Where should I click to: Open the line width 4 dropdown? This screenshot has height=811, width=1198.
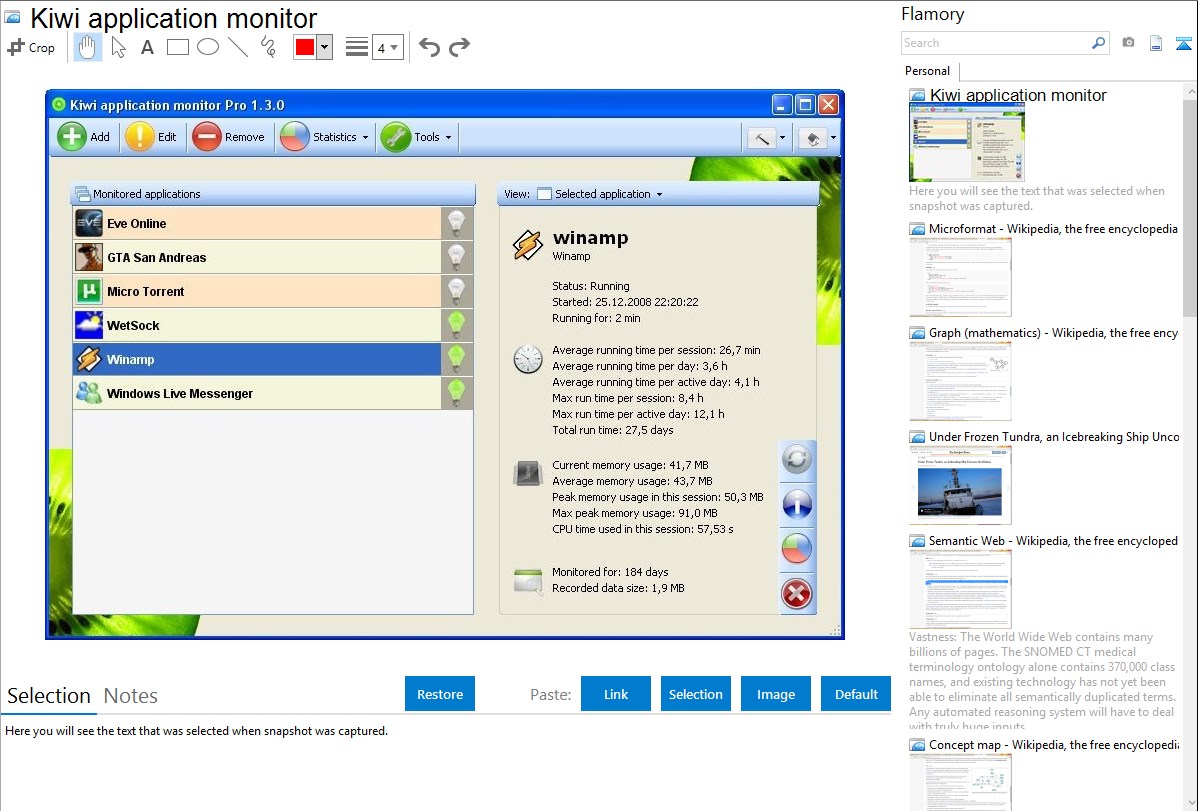(x=388, y=47)
